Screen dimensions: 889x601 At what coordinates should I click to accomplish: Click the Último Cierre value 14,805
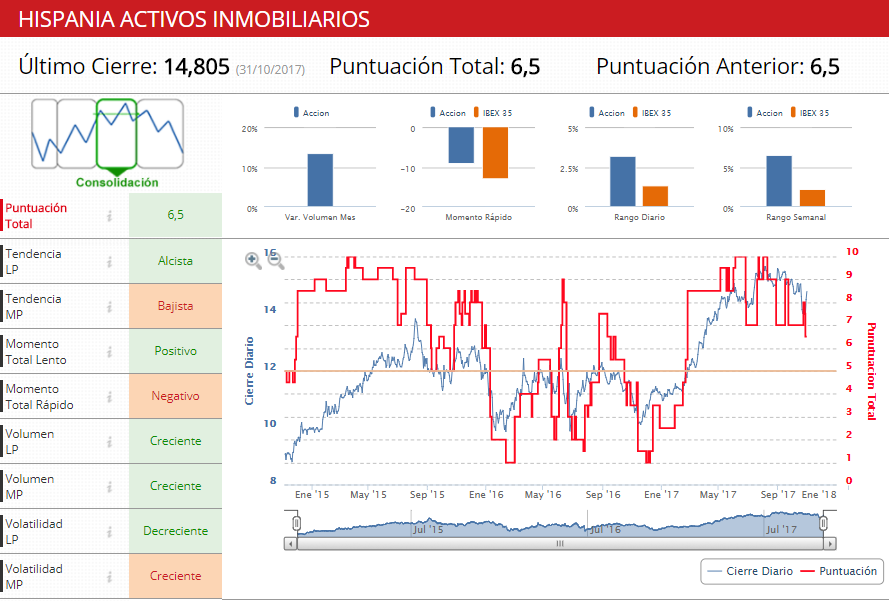tap(196, 66)
